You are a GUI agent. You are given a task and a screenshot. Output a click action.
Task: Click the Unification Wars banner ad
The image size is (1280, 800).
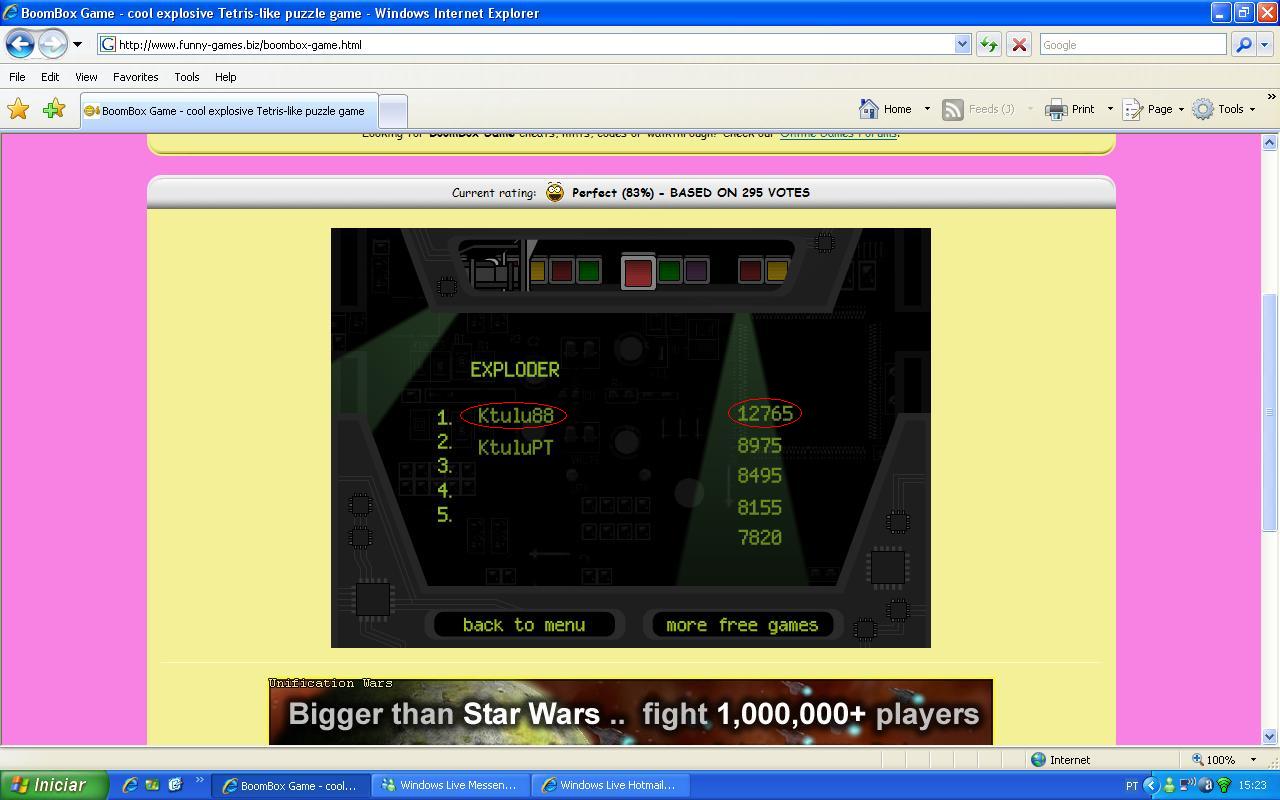pyautogui.click(x=631, y=712)
